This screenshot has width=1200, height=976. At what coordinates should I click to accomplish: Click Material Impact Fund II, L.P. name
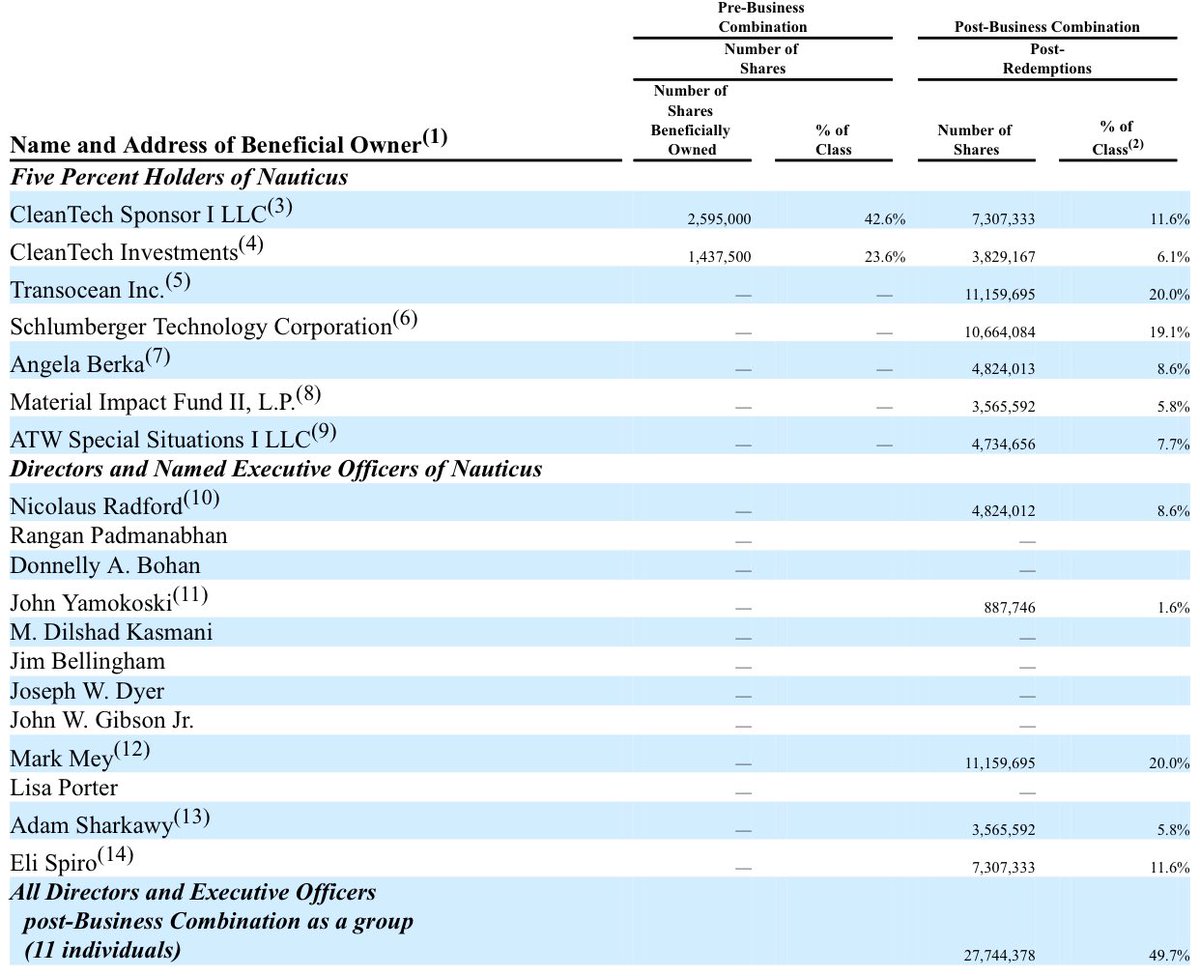165,401
